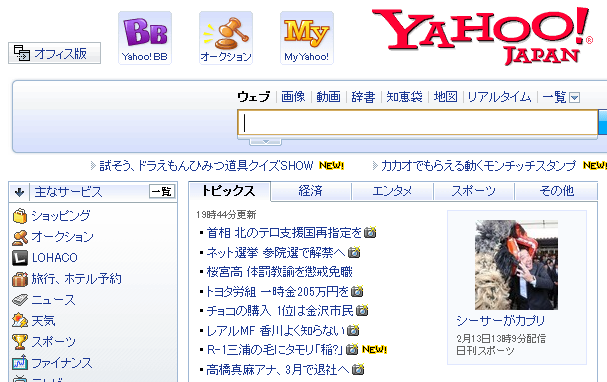Click the Yahoo! JAPAN logo
This screenshot has width=607, height=382.
click(482, 36)
